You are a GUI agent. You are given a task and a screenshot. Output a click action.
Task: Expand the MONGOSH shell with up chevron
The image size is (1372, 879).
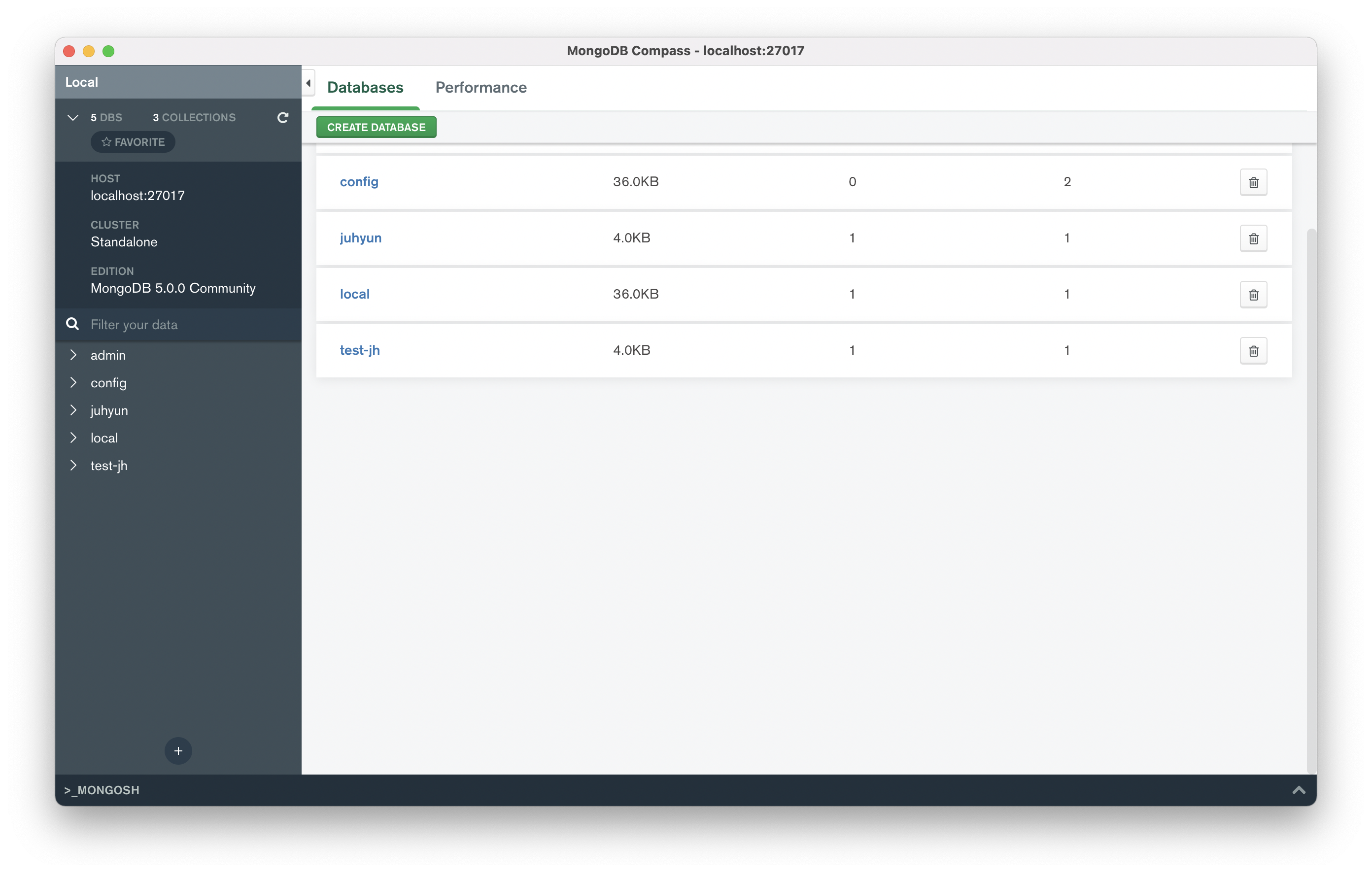(x=1299, y=790)
